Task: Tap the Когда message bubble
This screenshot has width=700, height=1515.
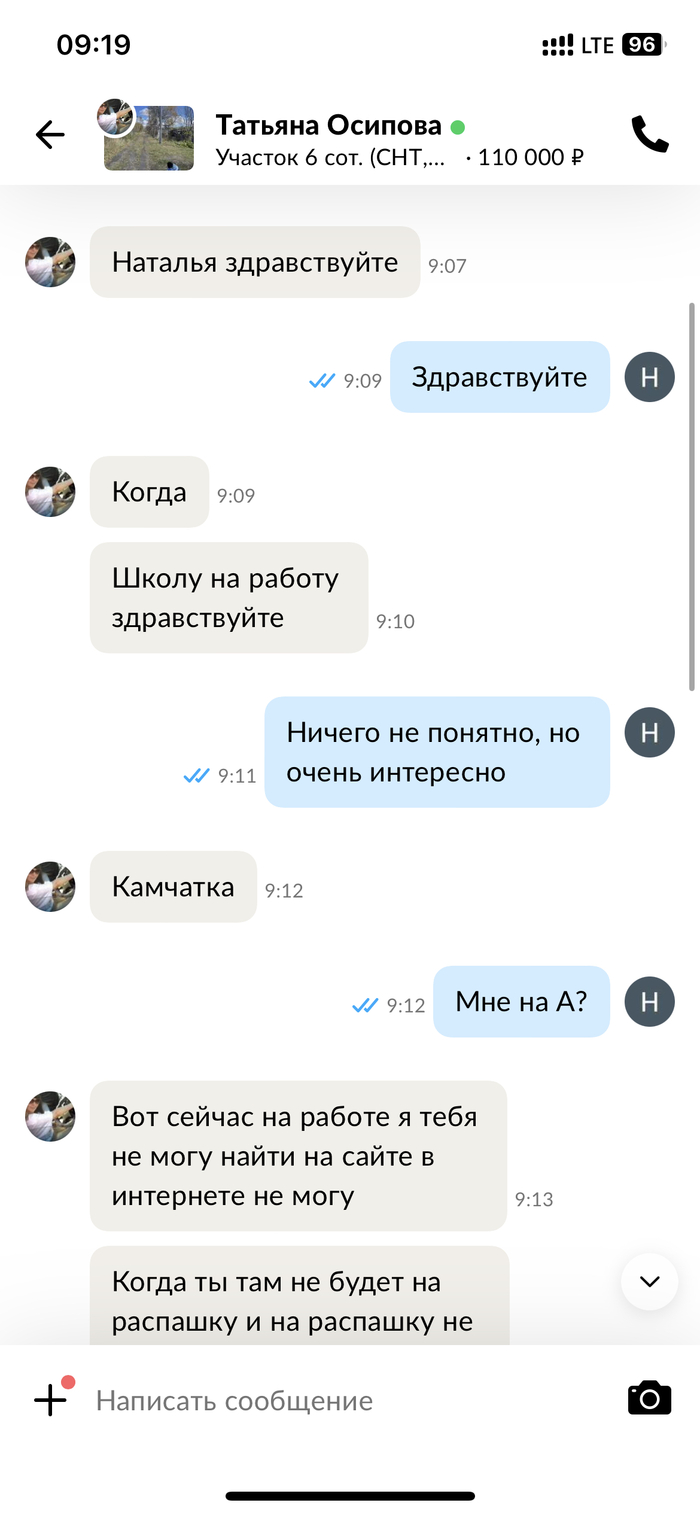Action: click(149, 492)
